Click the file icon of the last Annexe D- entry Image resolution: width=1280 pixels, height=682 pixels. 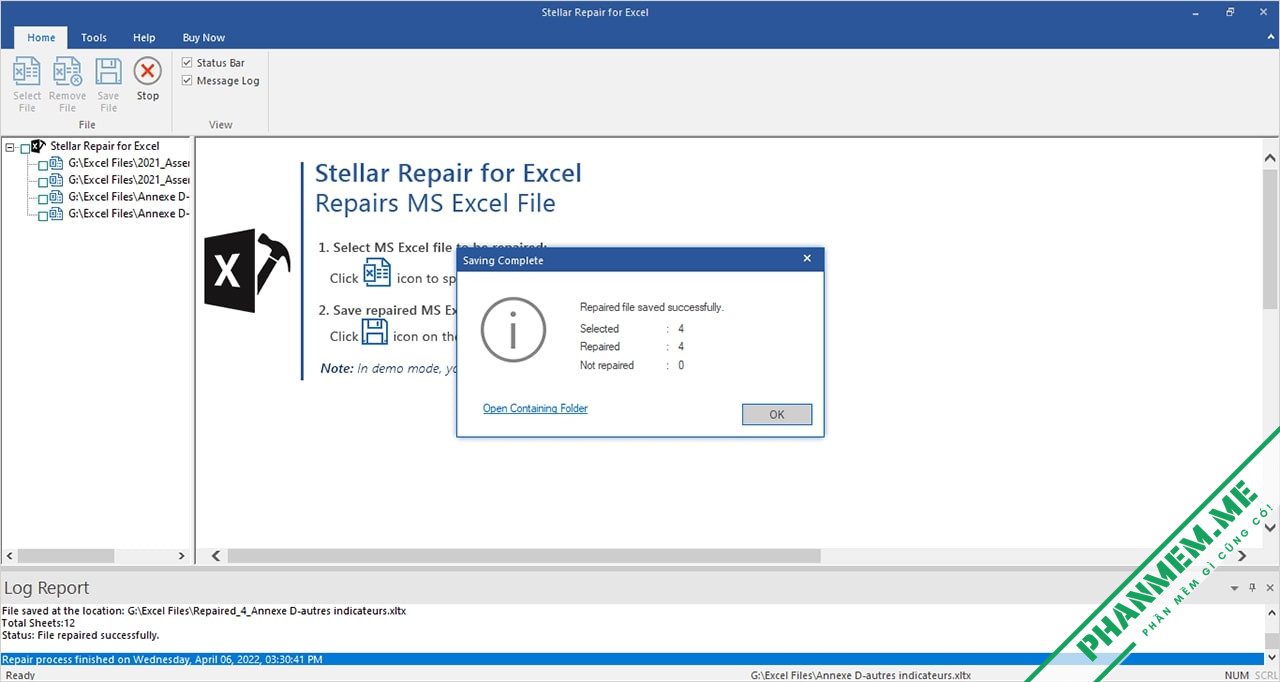pos(57,214)
